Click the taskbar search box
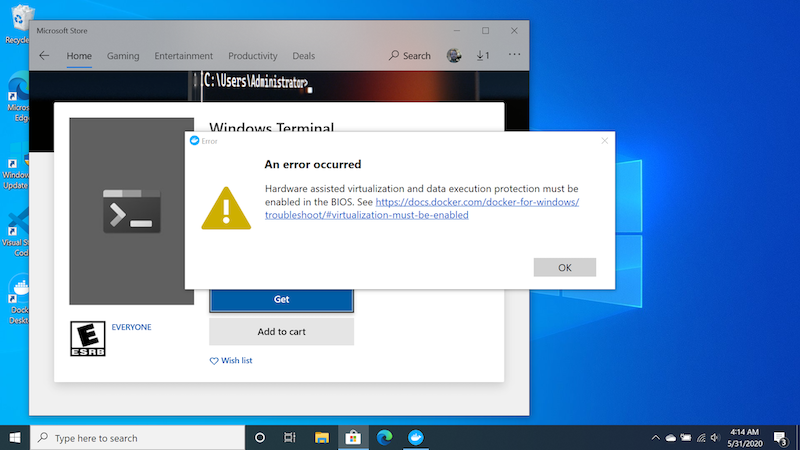The image size is (800, 450). (138, 438)
